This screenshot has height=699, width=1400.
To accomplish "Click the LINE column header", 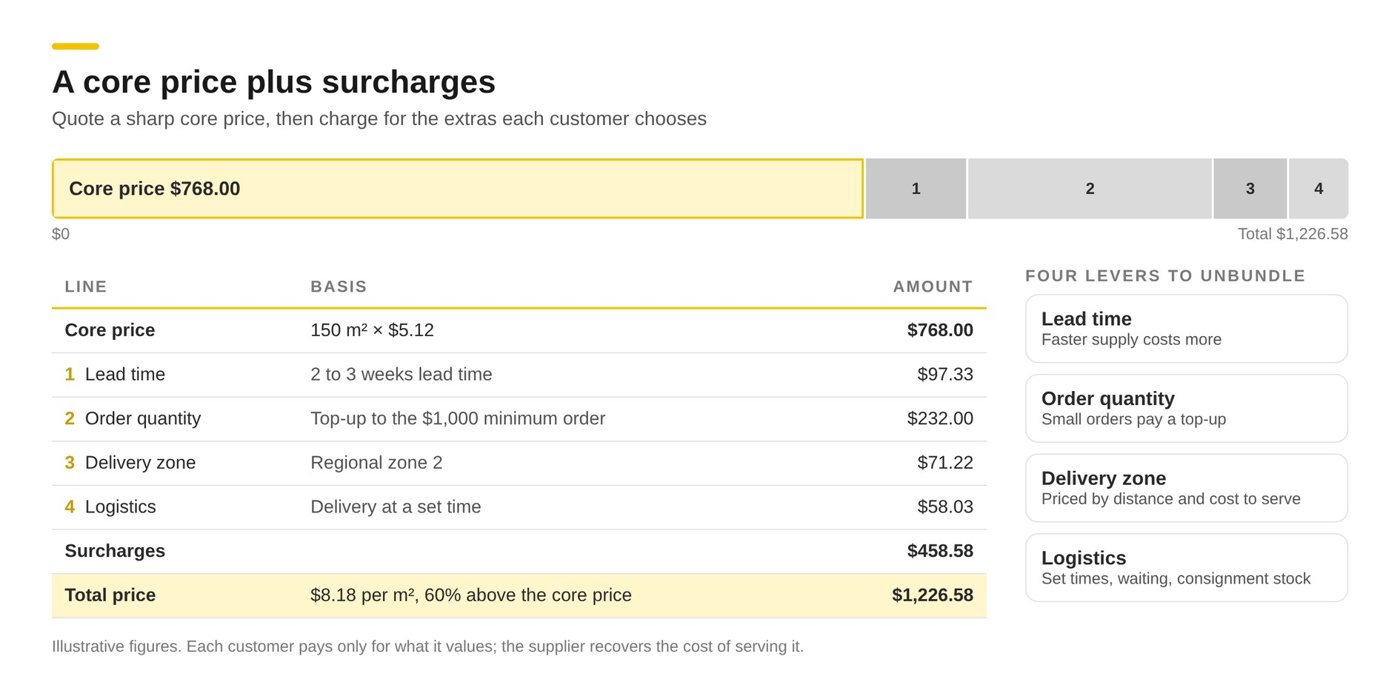I will (x=86, y=286).
